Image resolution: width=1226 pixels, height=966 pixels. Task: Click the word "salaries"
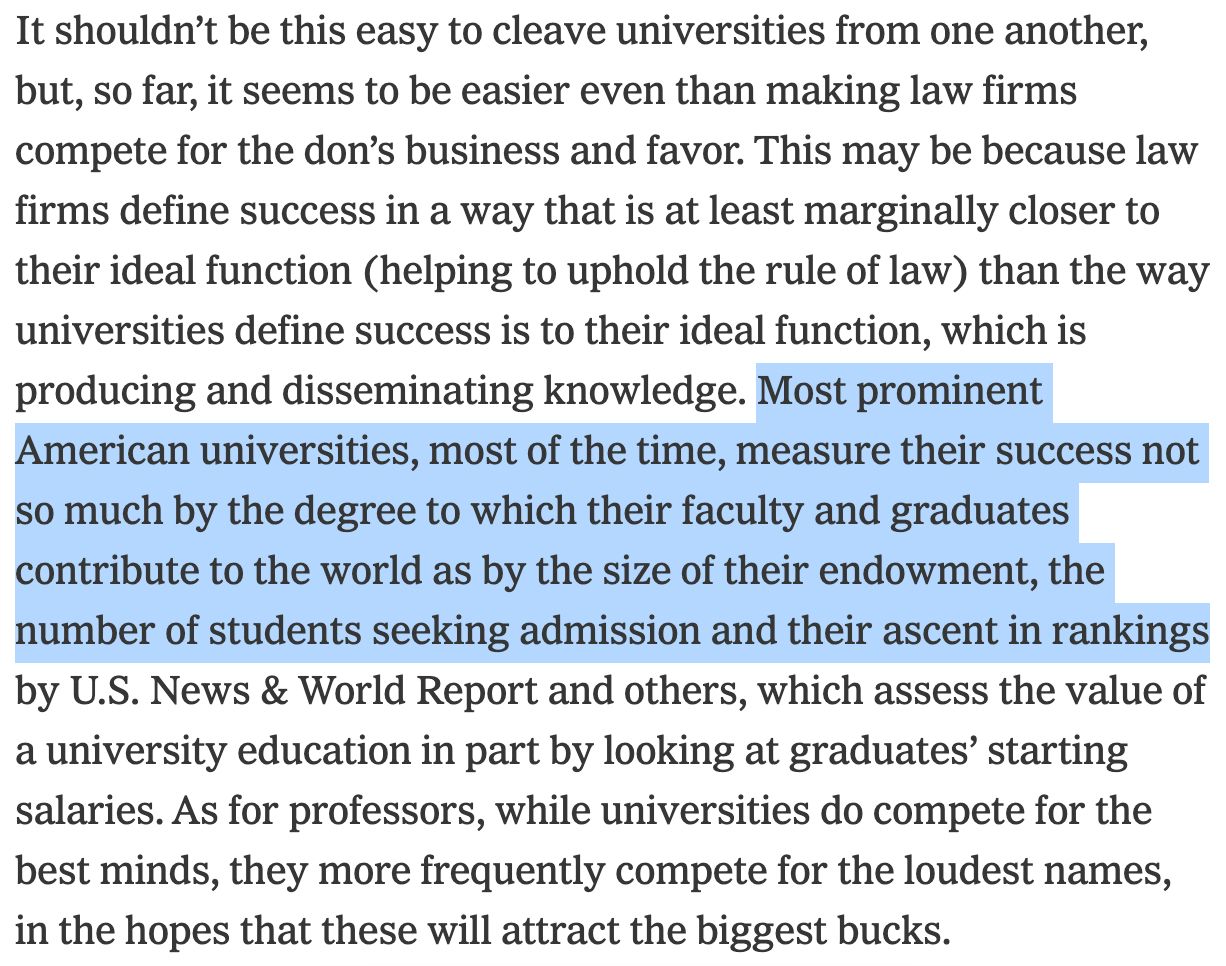(x=81, y=811)
